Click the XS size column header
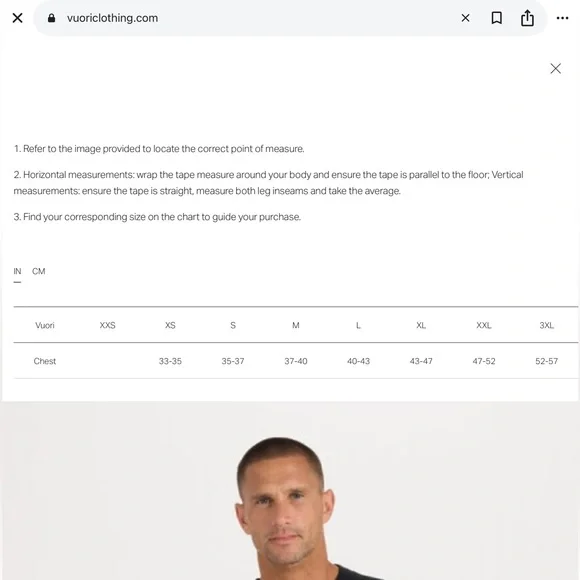The image size is (580, 580). [170, 325]
